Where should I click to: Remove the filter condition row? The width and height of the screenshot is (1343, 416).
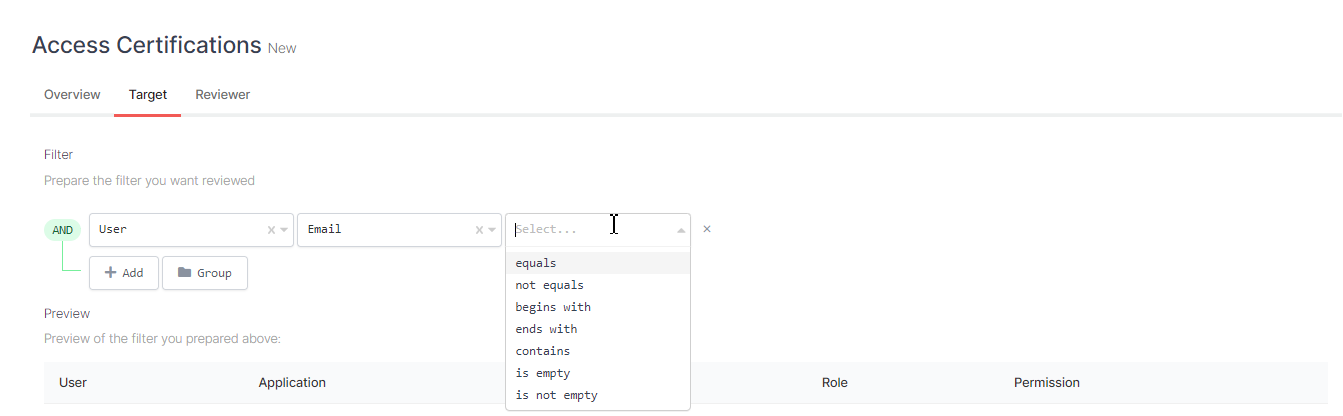coord(707,230)
